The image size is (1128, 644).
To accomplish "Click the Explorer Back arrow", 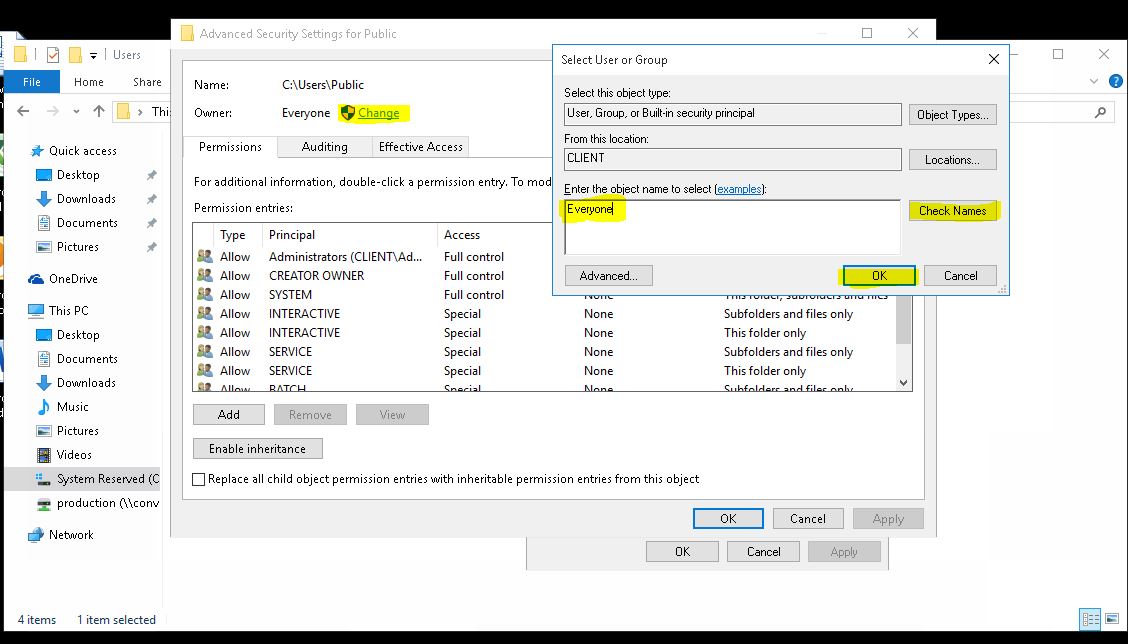I will pos(23,111).
